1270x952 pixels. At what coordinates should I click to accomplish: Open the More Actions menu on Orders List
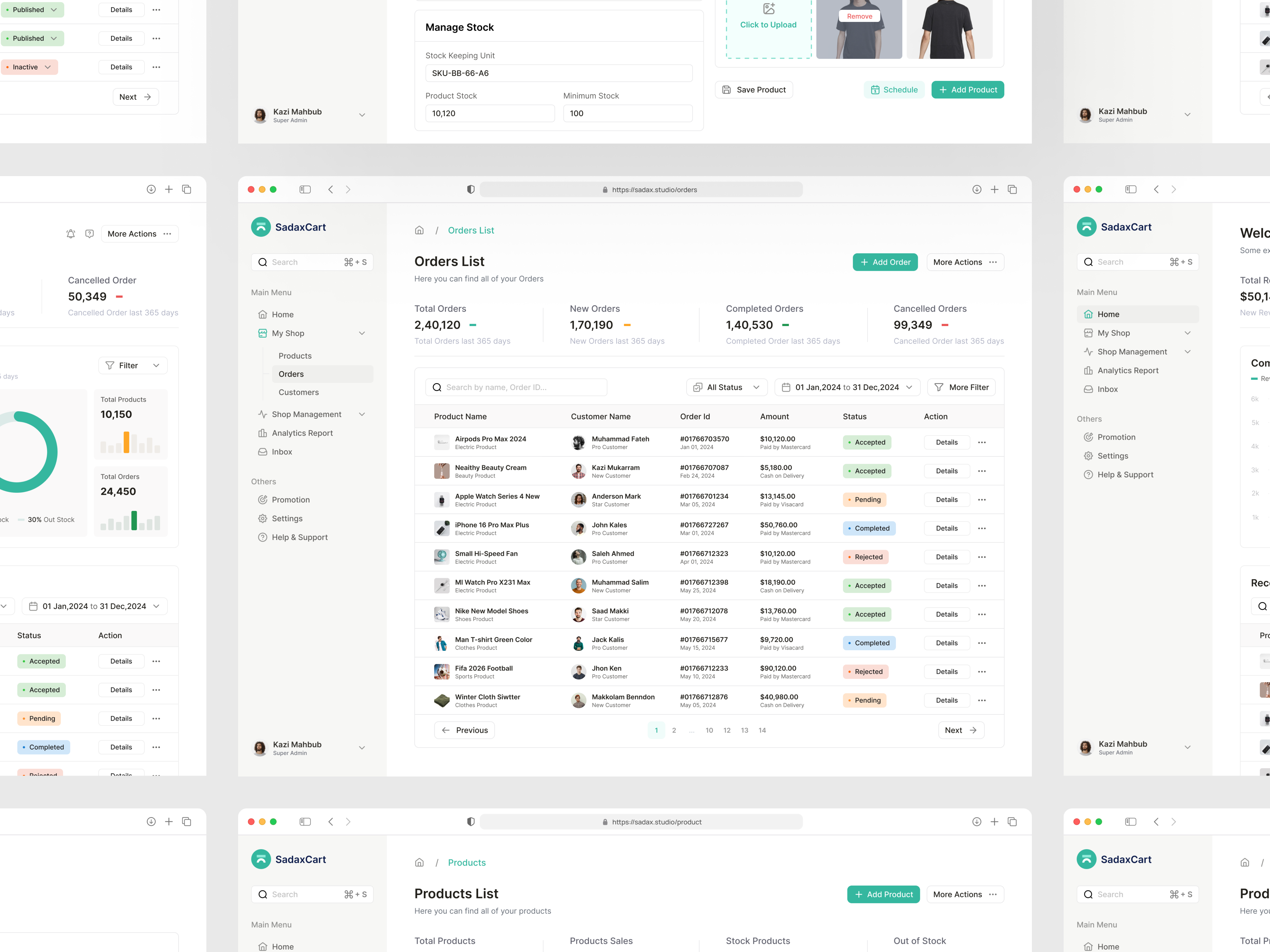(x=965, y=262)
